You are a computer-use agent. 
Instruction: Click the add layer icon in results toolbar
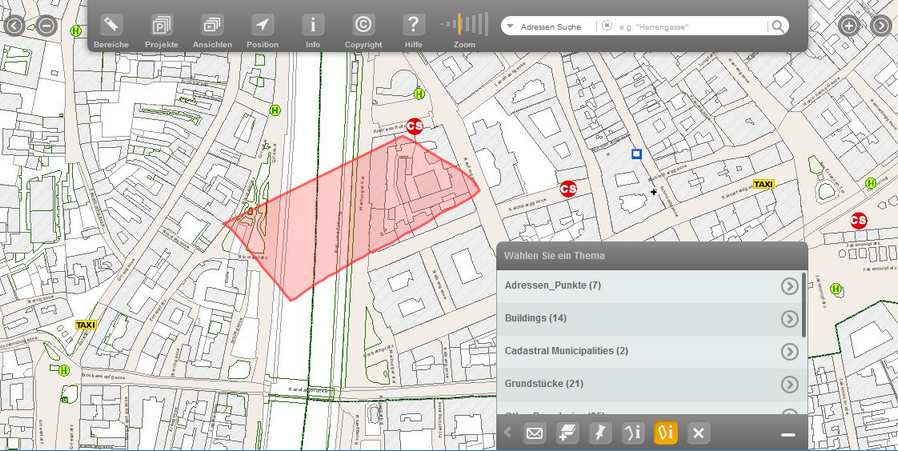(567, 433)
